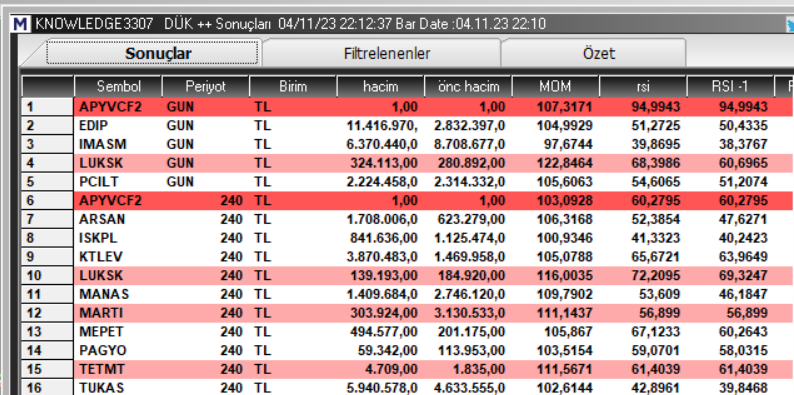Image resolution: width=794 pixels, height=395 pixels.
Task: Click symbol MARTI
Action: pyautogui.click(x=101, y=313)
